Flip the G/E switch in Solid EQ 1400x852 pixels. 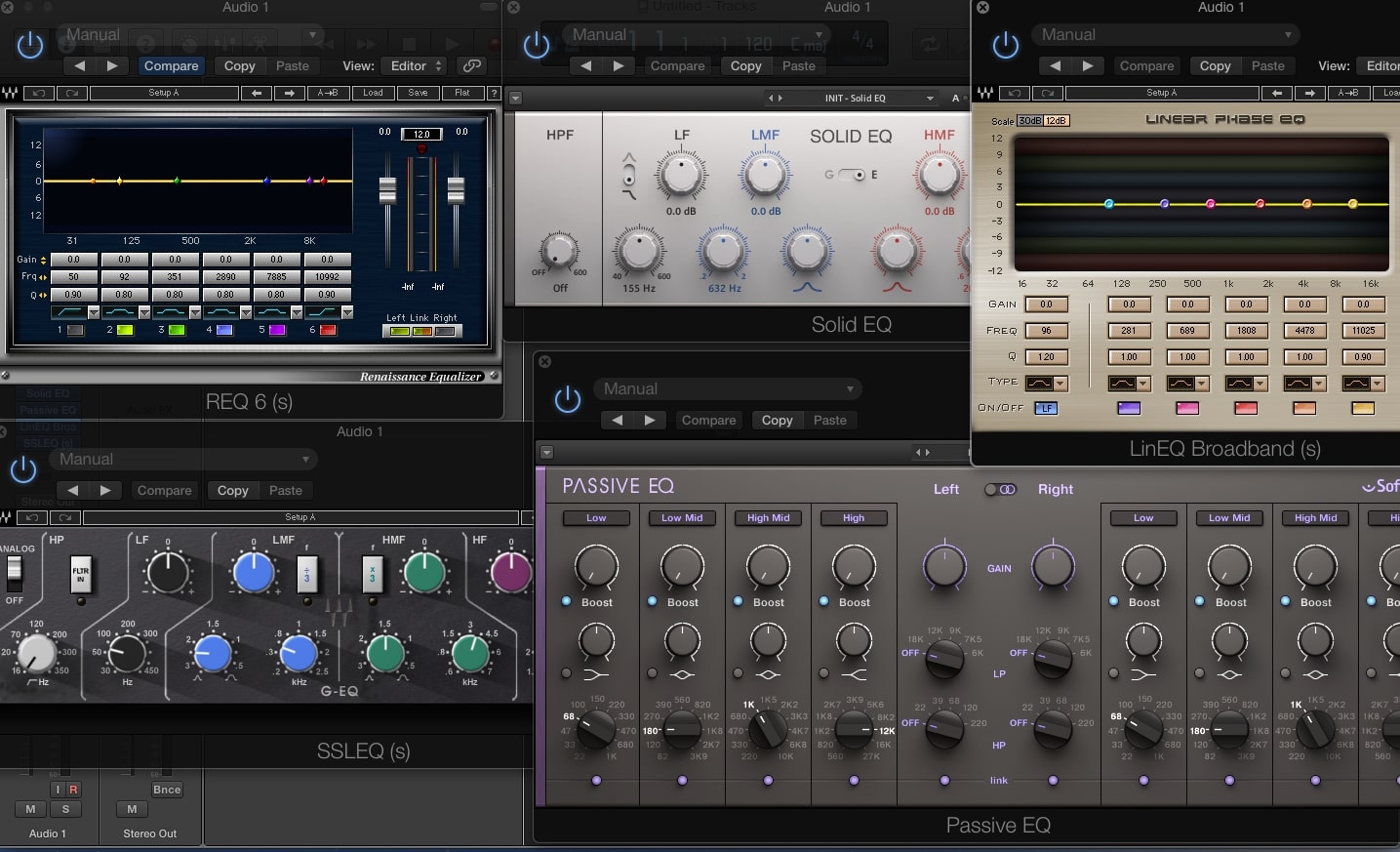(x=853, y=175)
